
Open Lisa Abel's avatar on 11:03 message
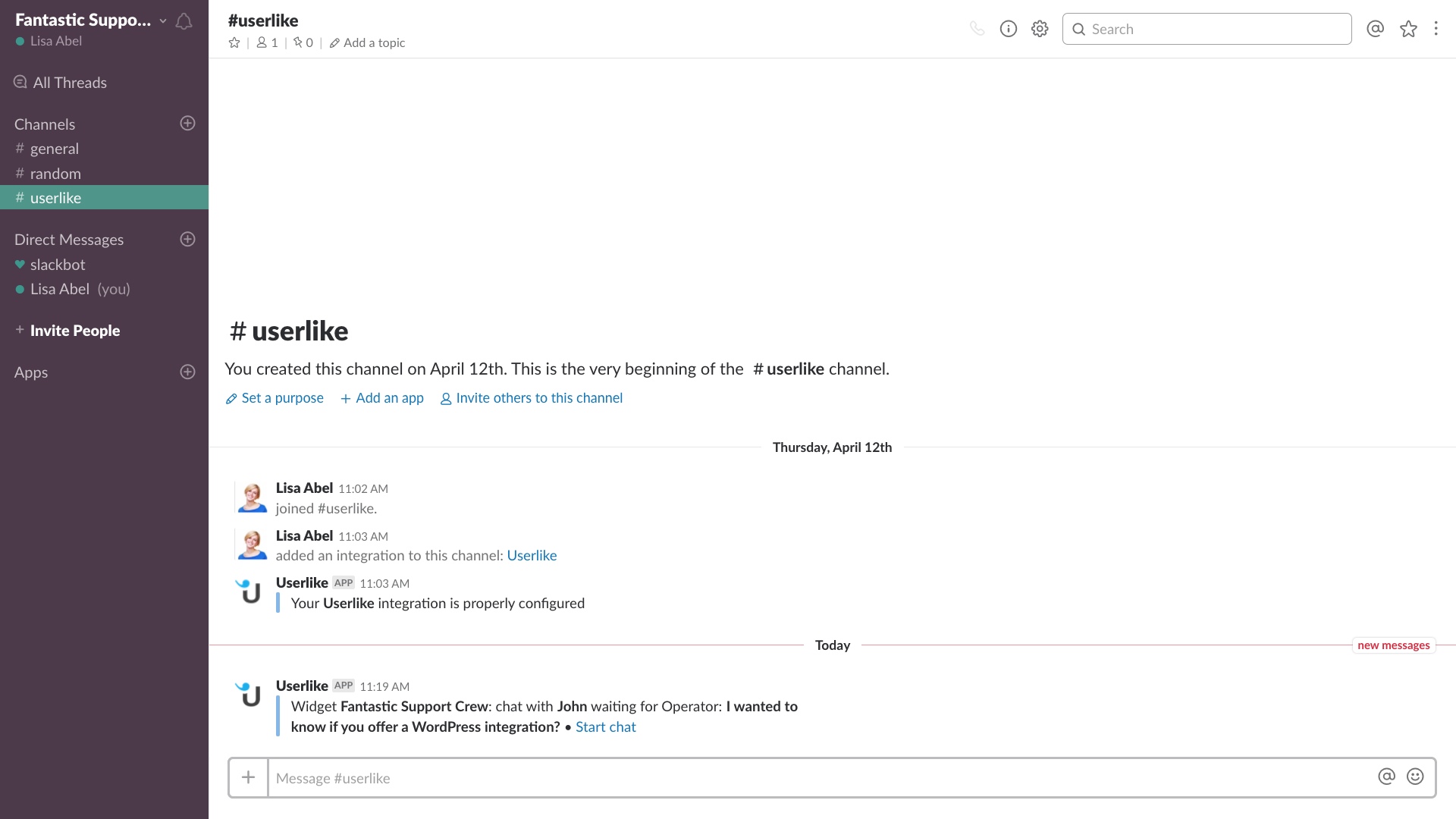tap(252, 544)
